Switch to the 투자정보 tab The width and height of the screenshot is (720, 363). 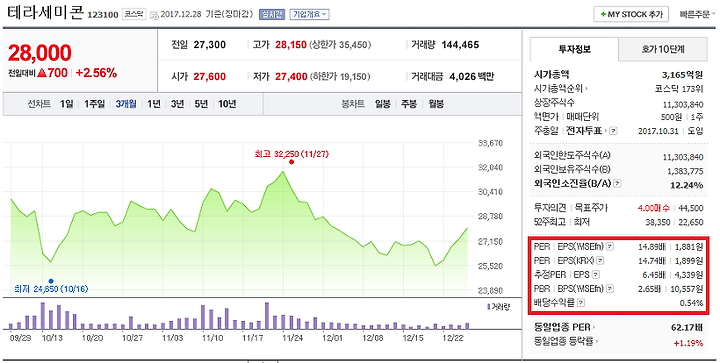[x=574, y=49]
